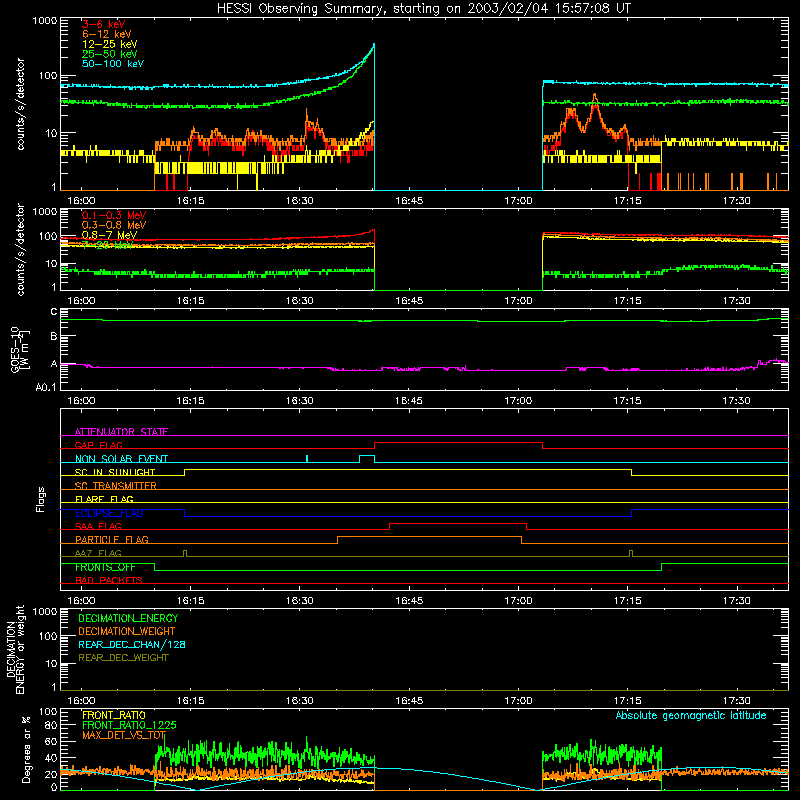
Task: Click the NON_SOLAR_EVENT flag label
Action: click(121, 459)
